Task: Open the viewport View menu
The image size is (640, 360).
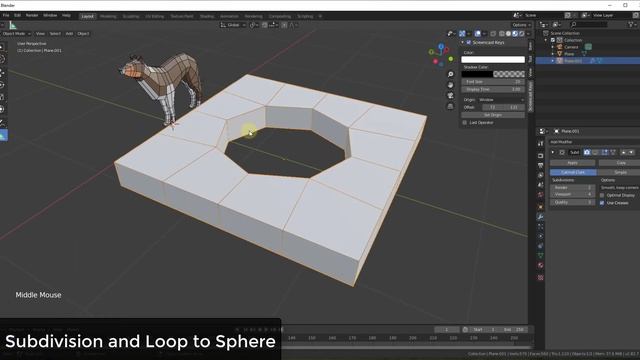Action: 40,33
